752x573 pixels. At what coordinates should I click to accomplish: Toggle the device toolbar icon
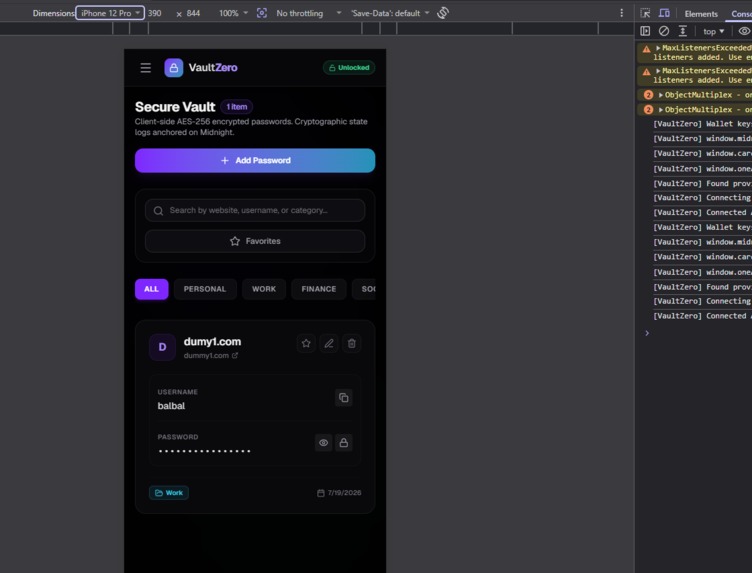(x=664, y=13)
